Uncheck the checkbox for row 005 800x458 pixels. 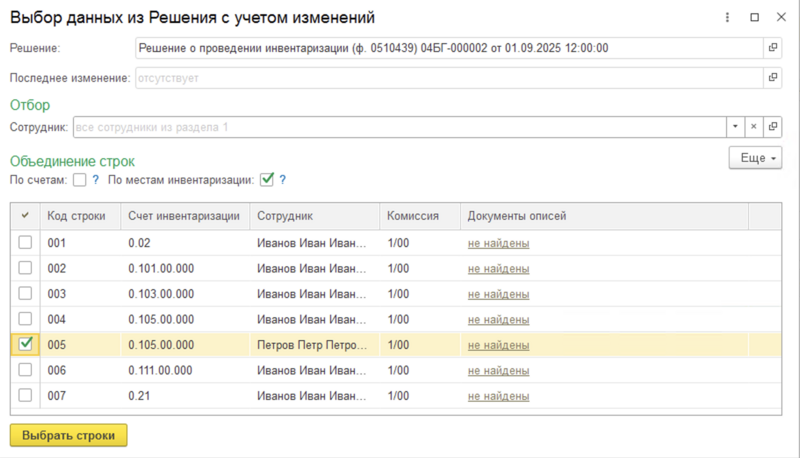pyautogui.click(x=26, y=344)
